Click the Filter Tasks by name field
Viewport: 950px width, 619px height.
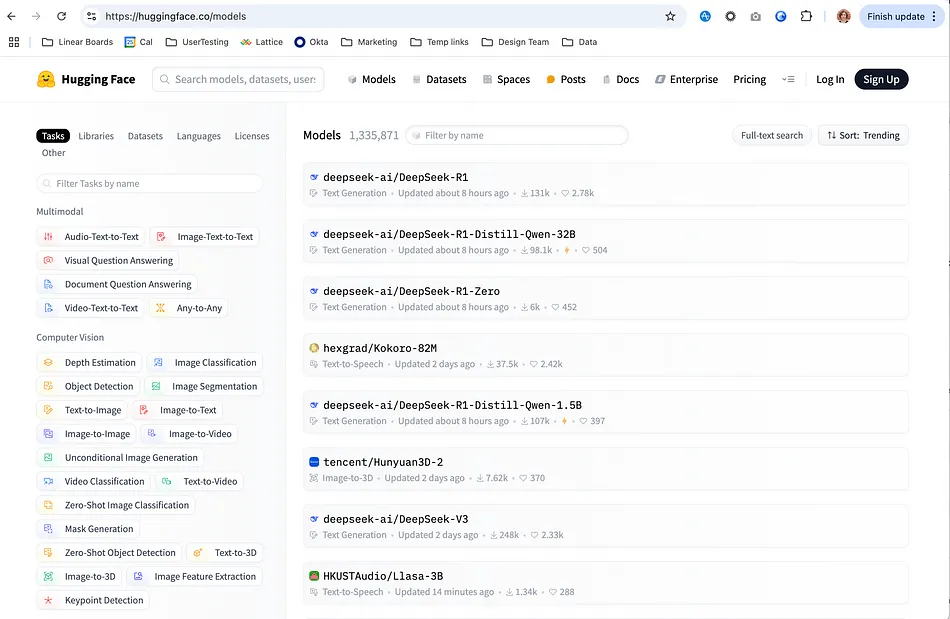pyautogui.click(x=150, y=184)
